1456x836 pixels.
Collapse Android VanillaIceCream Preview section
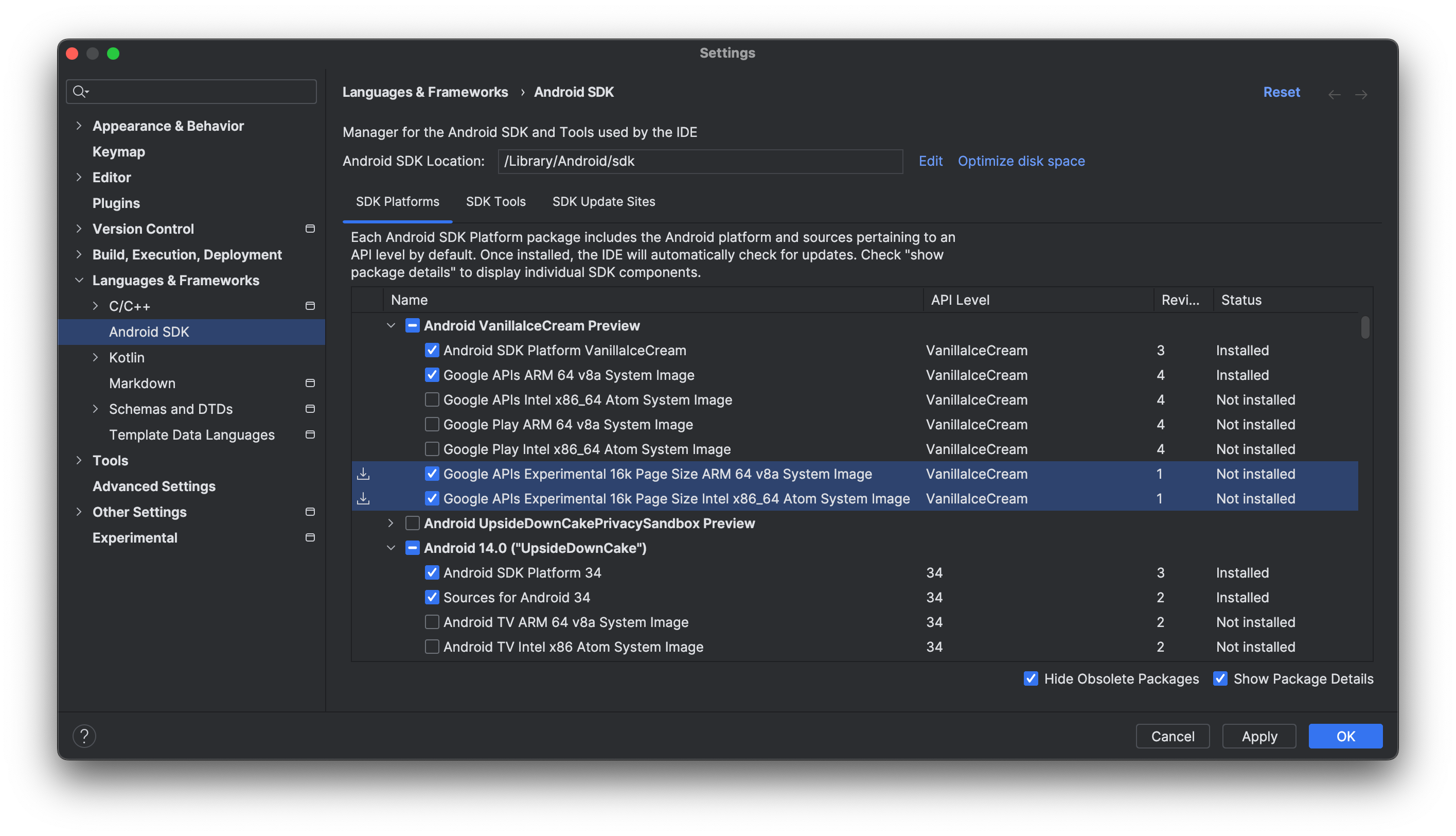click(x=391, y=326)
